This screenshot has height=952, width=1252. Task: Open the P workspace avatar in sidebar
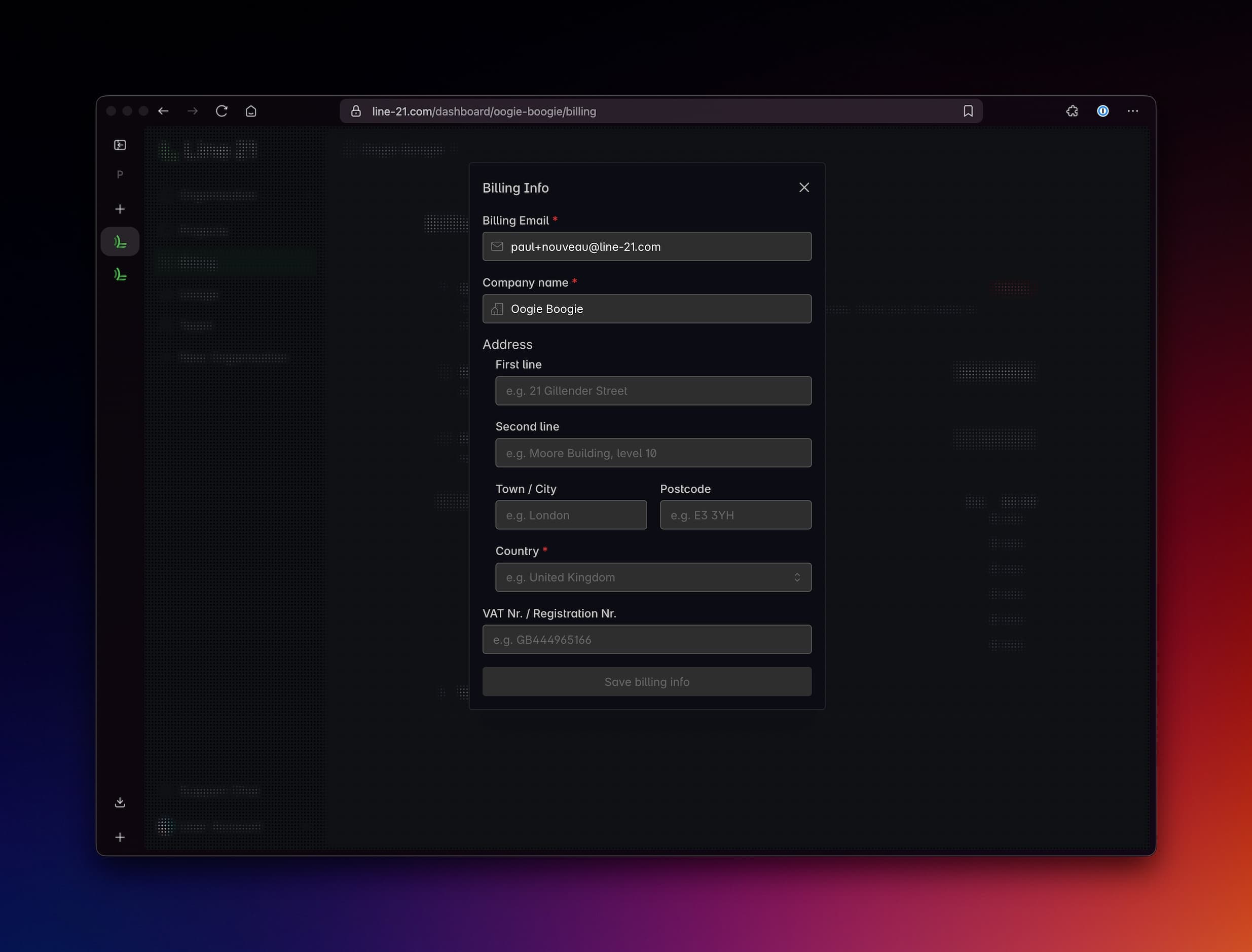click(x=120, y=174)
